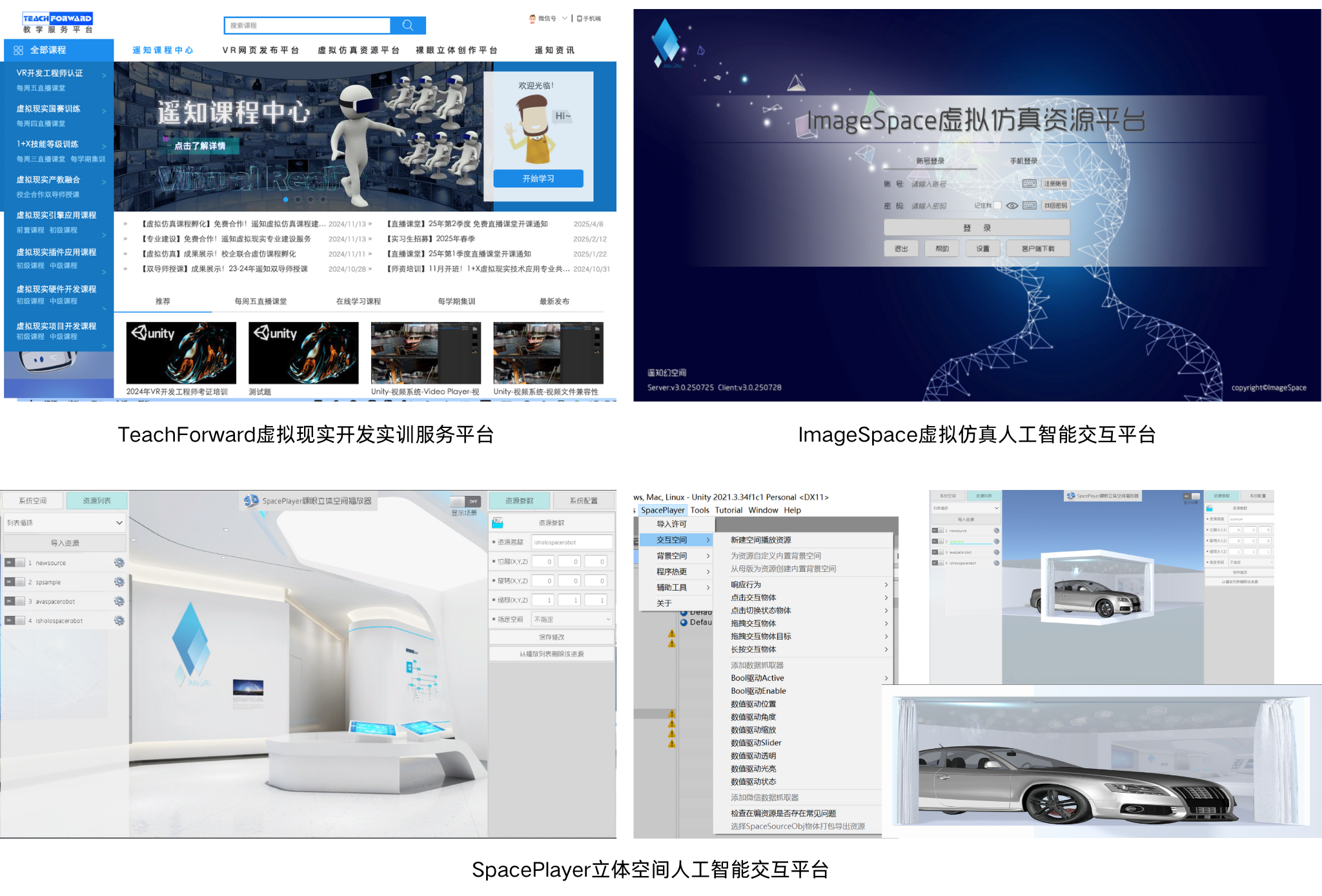Open the 列表循环 dropdown in car-scene SpacePlayer
This screenshot has height=896, width=1322.
coord(965,508)
